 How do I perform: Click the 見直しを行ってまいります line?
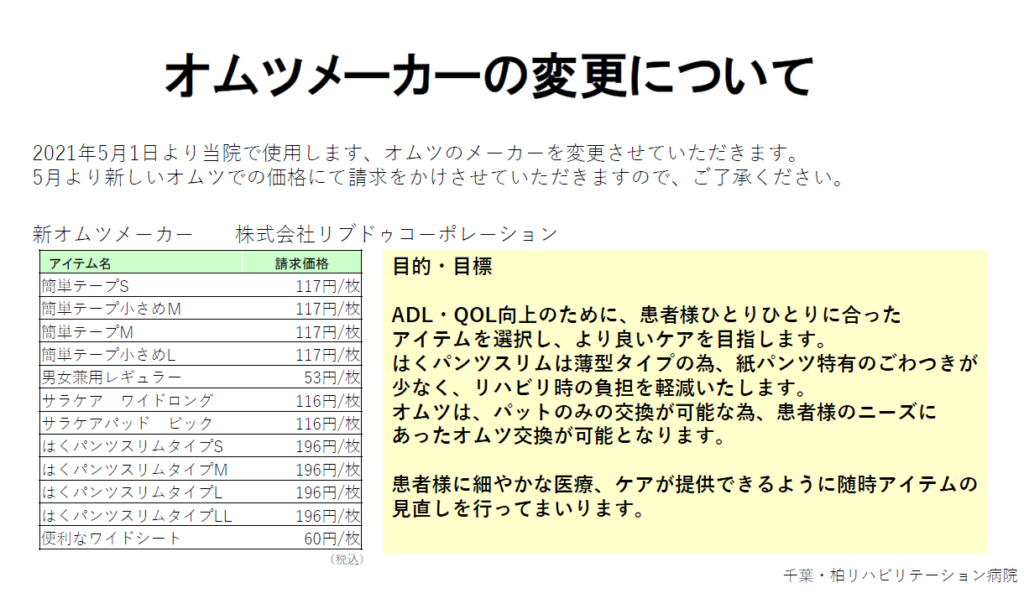pos(519,508)
